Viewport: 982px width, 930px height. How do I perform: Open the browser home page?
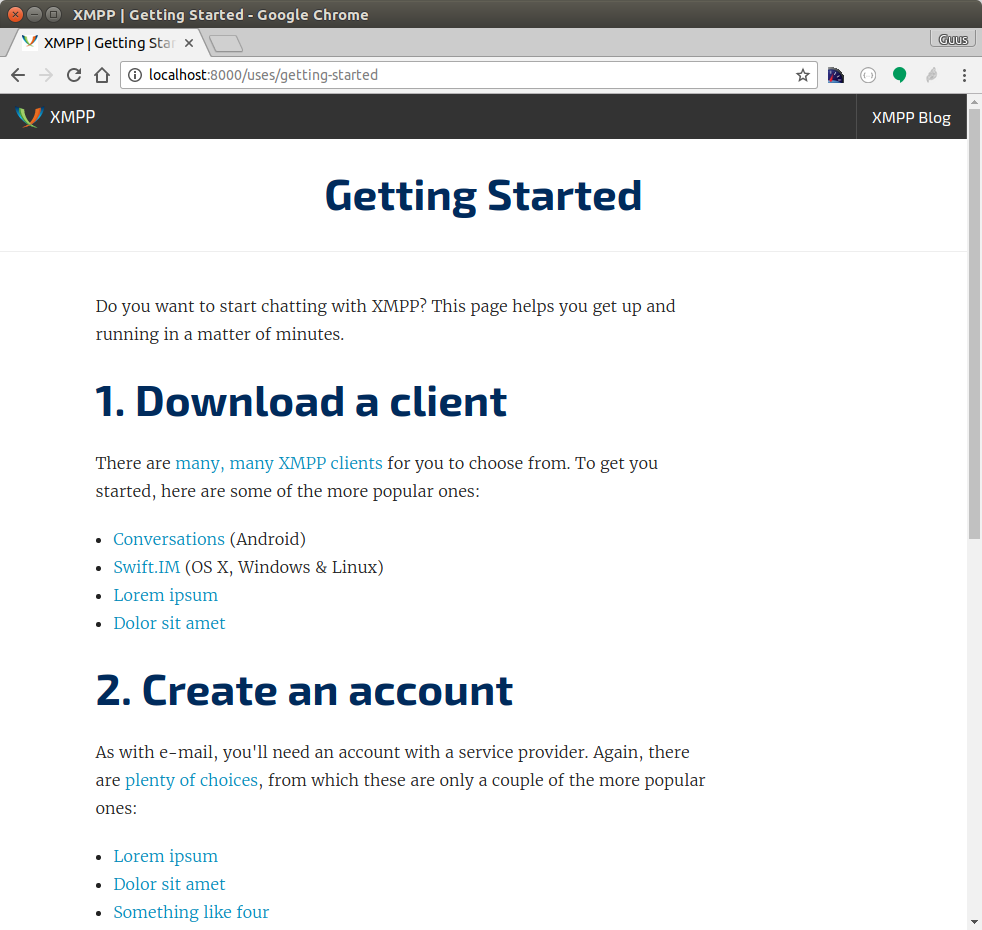(102, 75)
